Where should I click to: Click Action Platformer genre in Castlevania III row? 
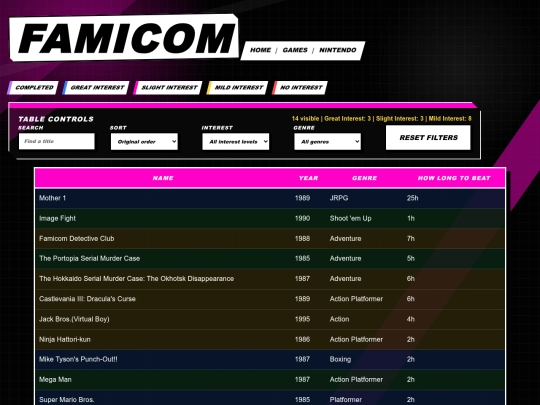356,299
